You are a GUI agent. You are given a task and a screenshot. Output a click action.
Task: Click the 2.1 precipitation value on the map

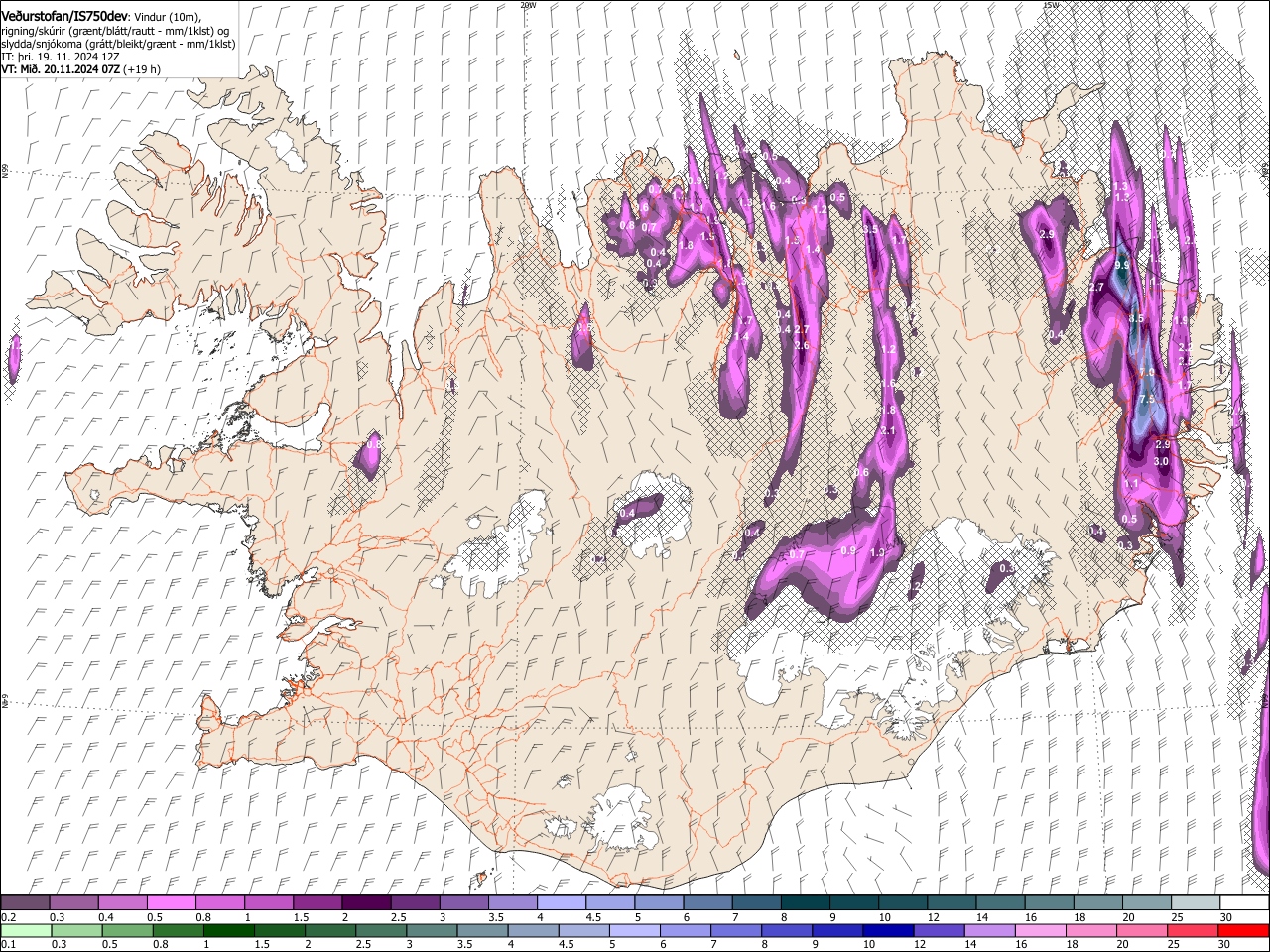(x=888, y=431)
